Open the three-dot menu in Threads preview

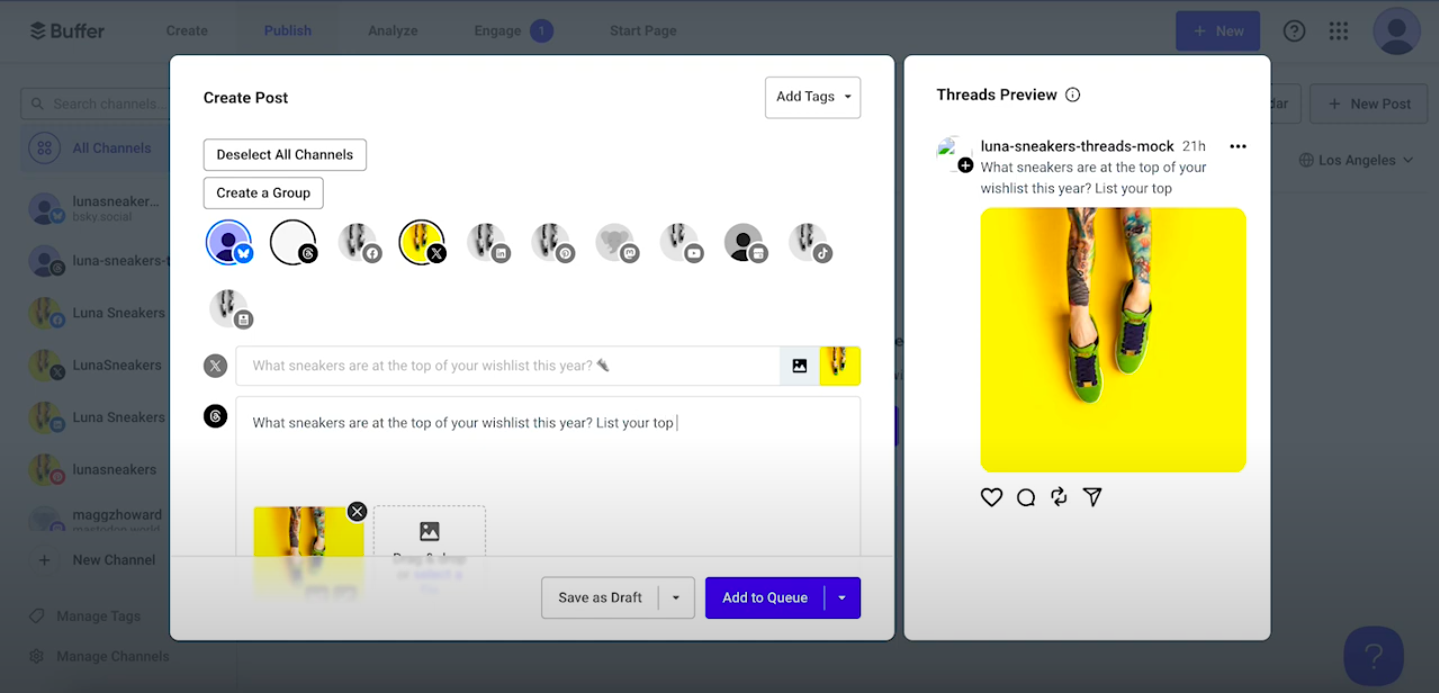click(1238, 146)
